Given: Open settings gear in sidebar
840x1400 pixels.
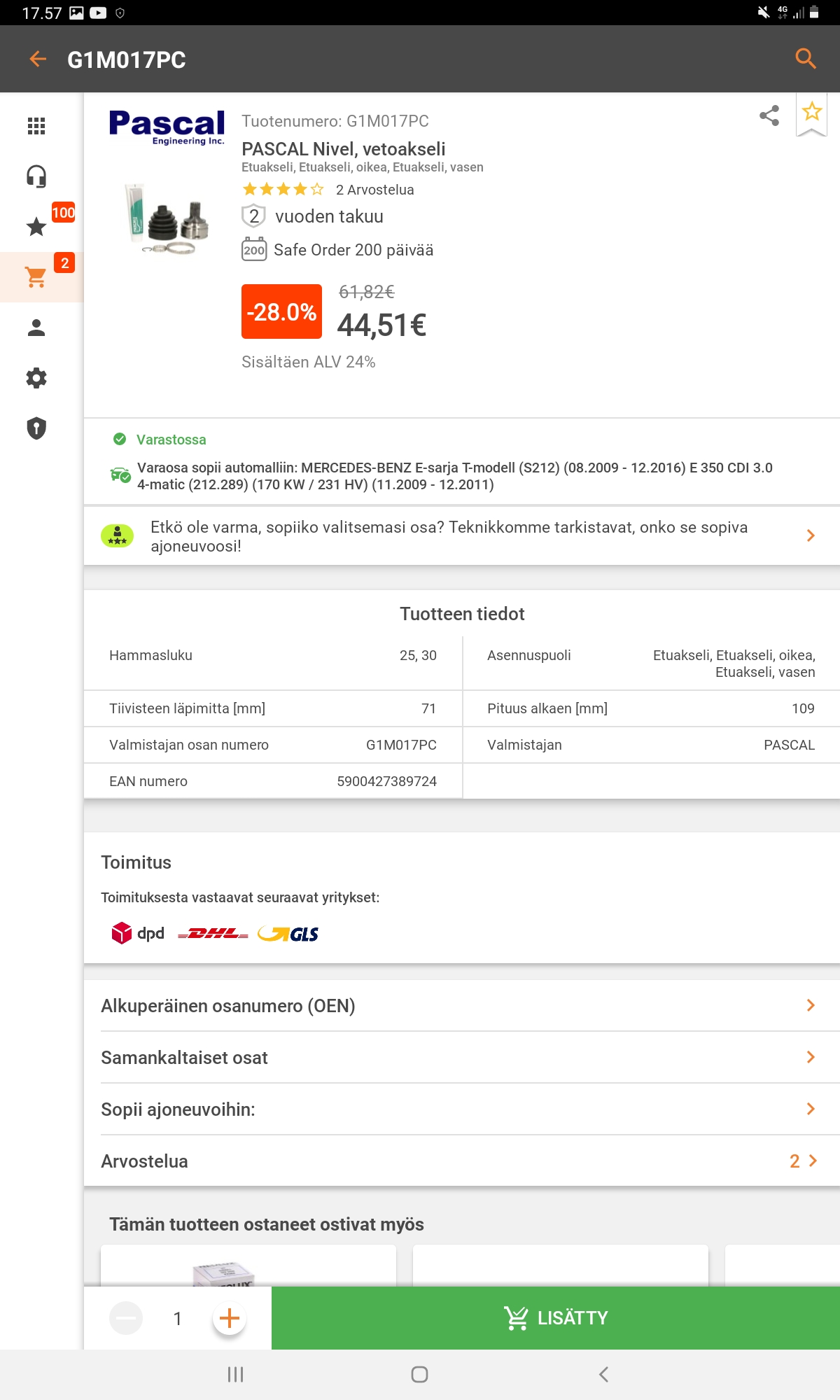Looking at the screenshot, I should [36, 378].
